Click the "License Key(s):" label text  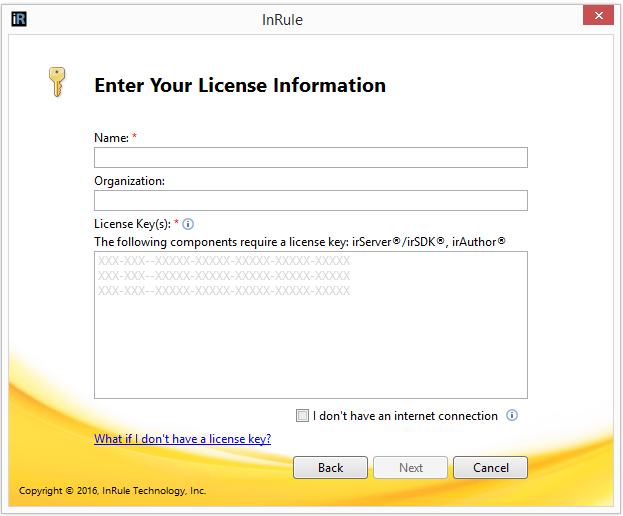(133, 224)
